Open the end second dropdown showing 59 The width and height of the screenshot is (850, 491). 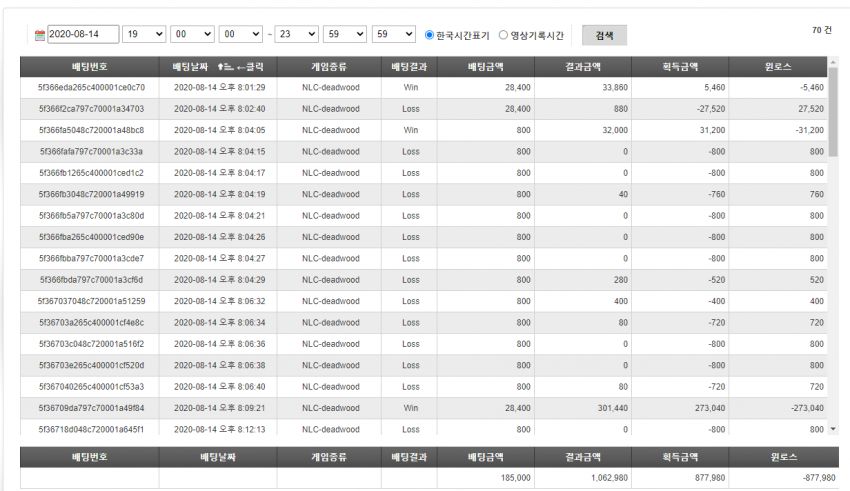tap(394, 34)
